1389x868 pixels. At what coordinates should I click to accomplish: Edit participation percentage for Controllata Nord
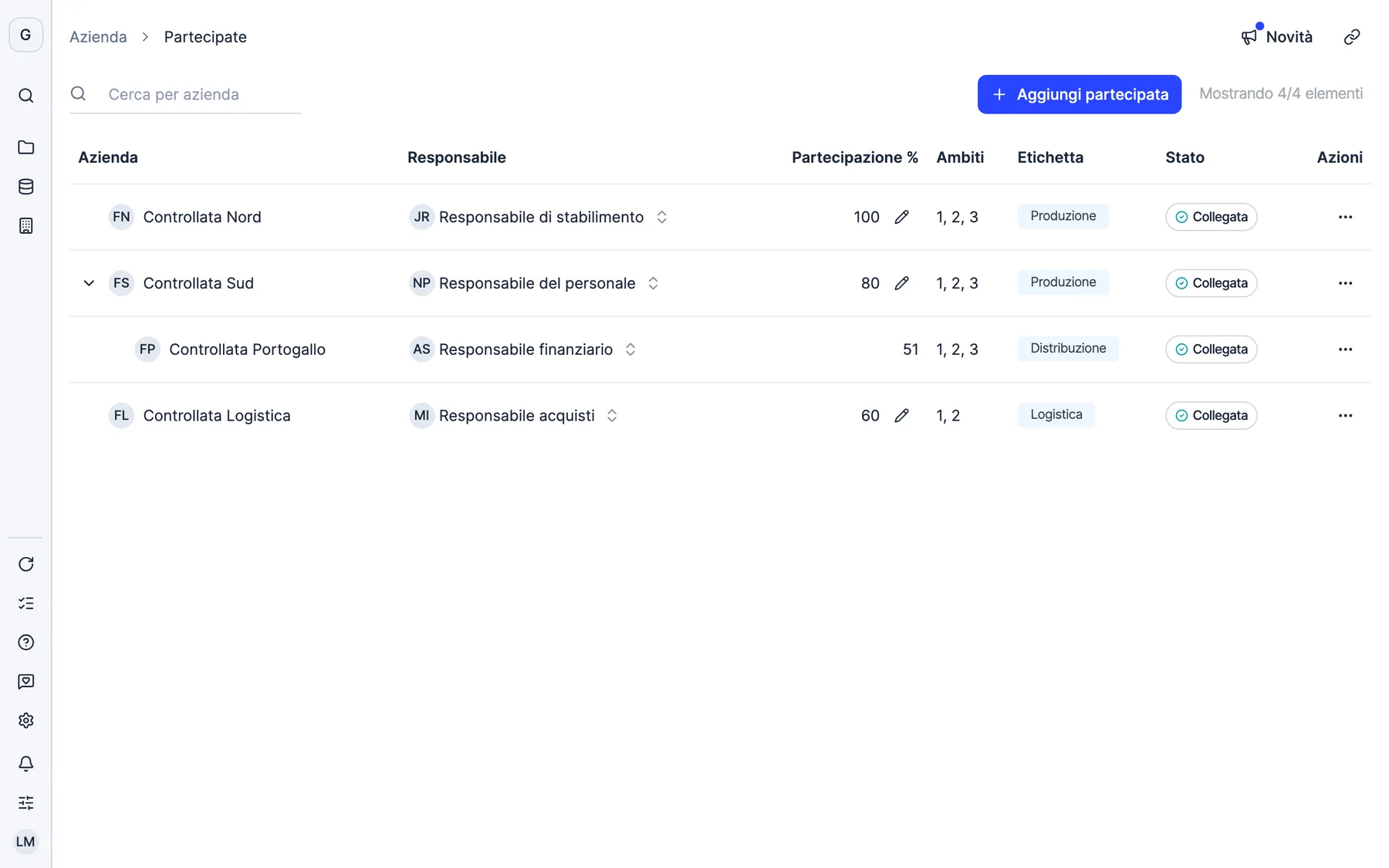point(901,218)
